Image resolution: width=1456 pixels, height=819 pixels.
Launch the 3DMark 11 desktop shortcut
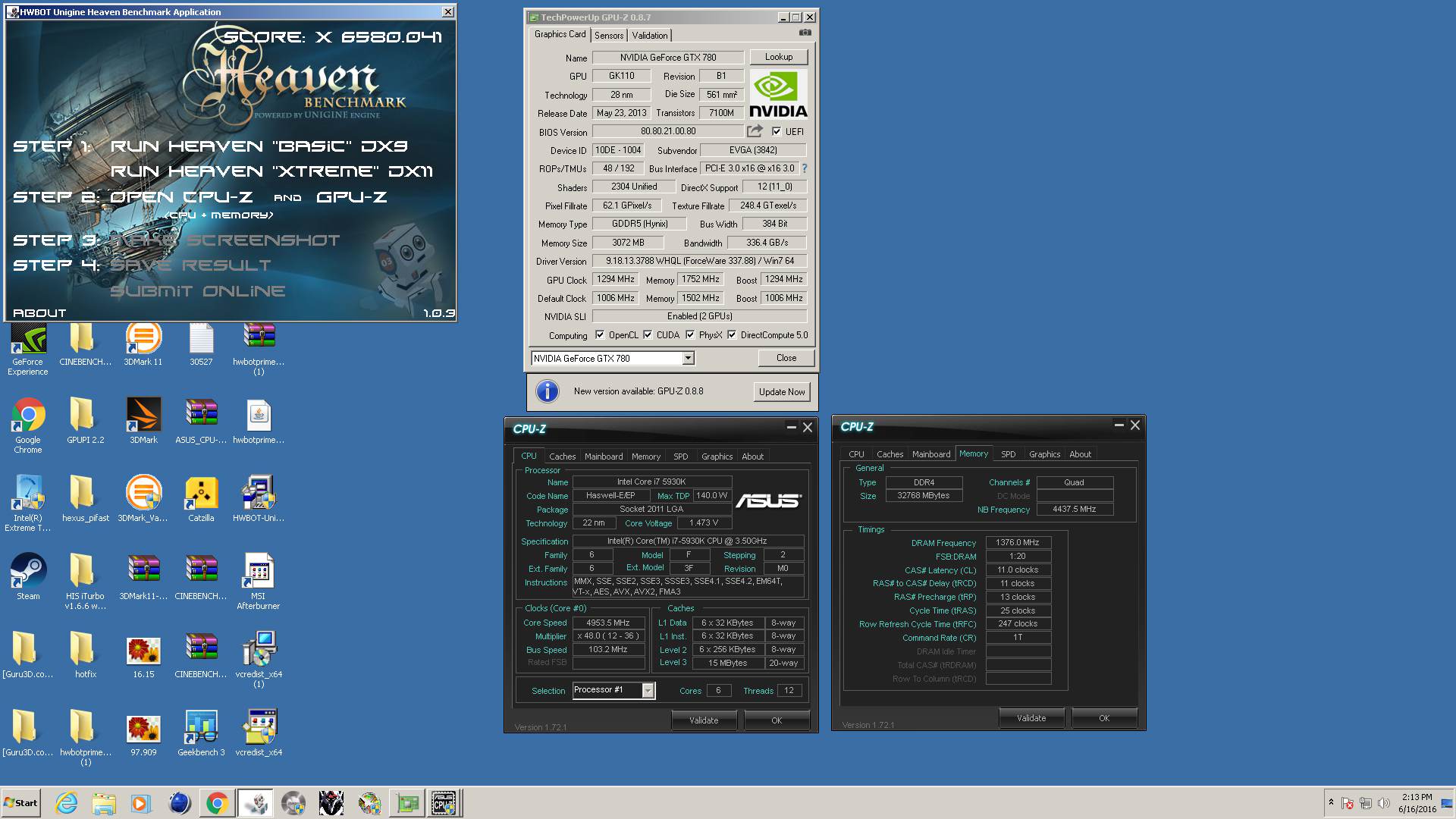click(143, 345)
